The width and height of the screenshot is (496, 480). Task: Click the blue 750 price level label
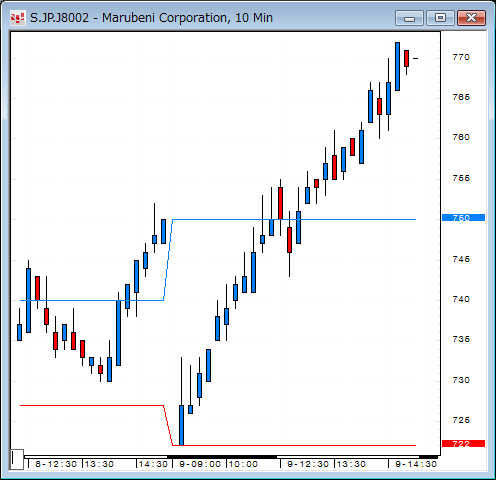(x=463, y=218)
